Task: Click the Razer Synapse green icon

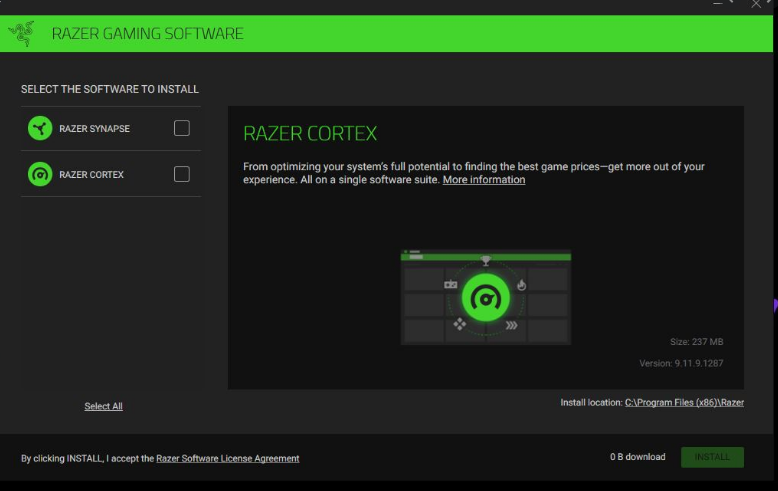Action: tap(40, 128)
